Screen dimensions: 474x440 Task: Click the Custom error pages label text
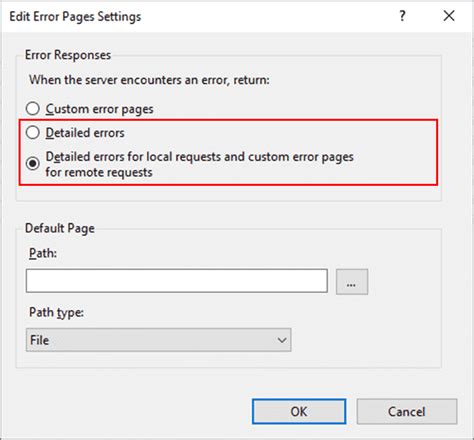(99, 109)
